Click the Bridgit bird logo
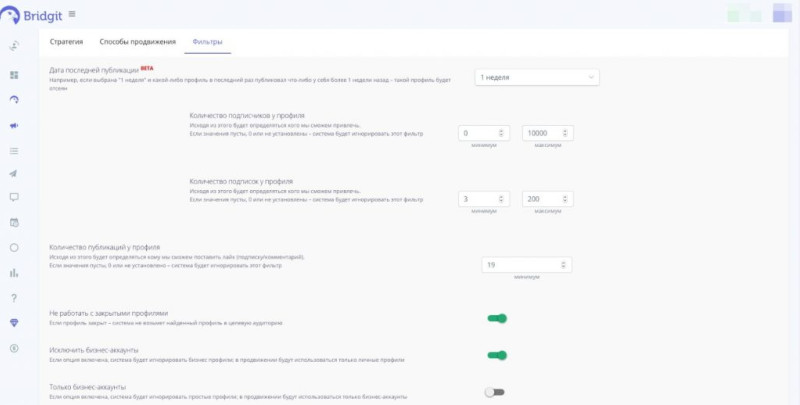Screen dimensions: 800x405 click(x=10, y=15)
